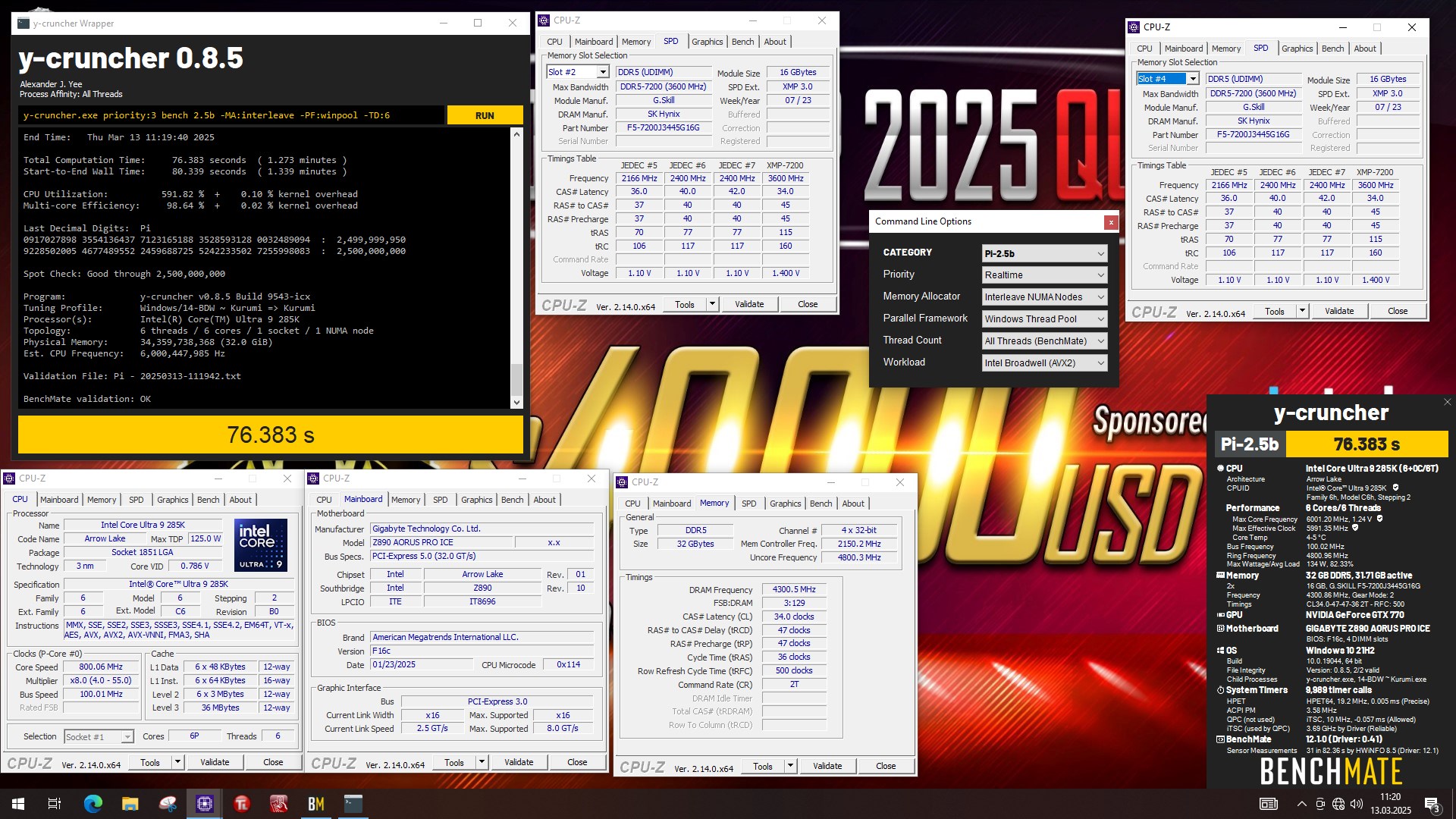Click the y-cruncher Wrapper title bar icon
Viewport: 1456px width, 819px height.
click(24, 24)
